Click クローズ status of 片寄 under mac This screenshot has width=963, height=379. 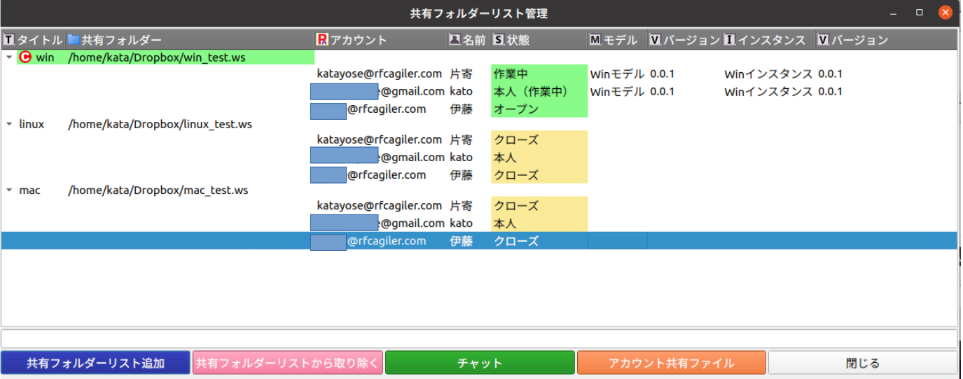point(539,206)
